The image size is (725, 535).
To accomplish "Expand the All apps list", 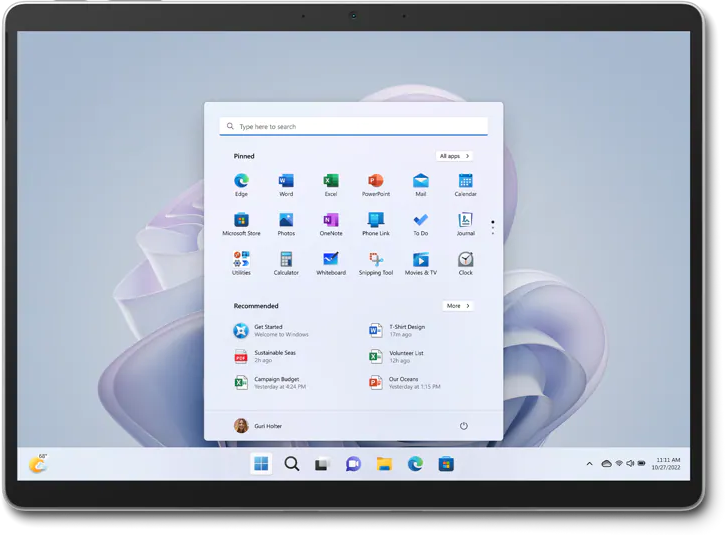I will point(454,156).
